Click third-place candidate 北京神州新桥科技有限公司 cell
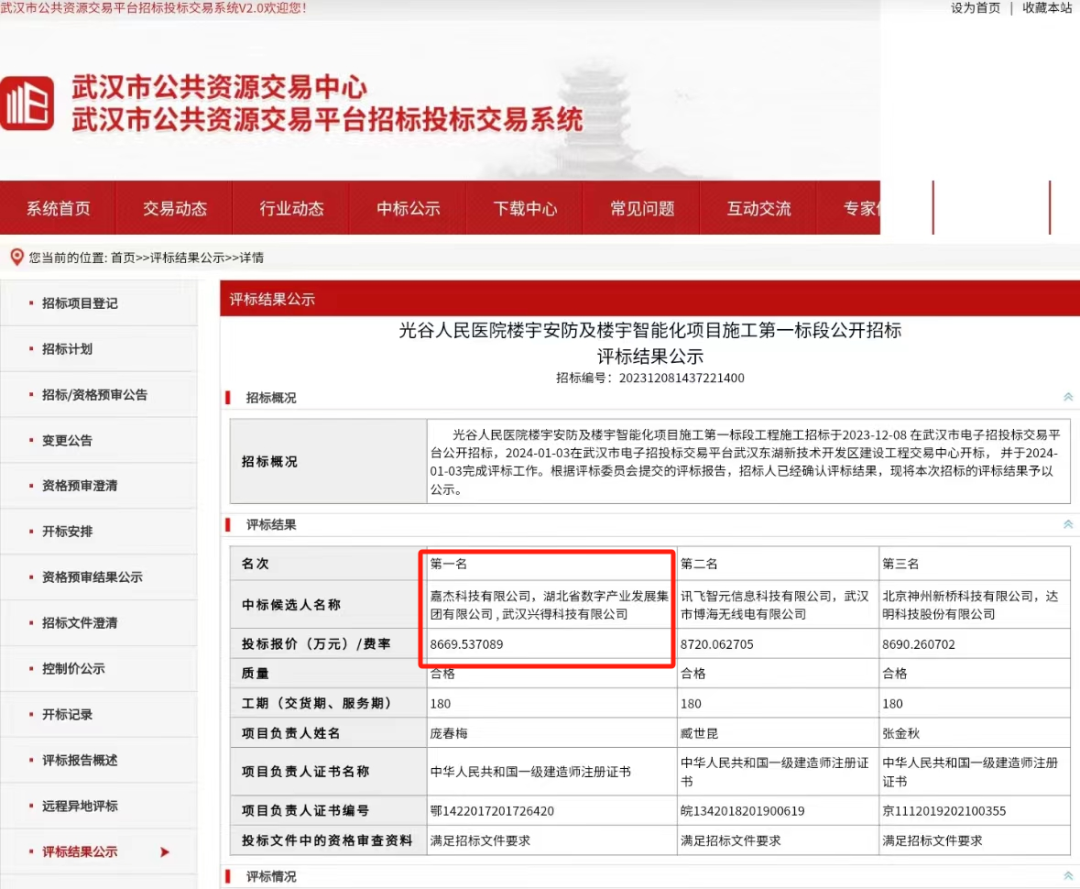 (x=975, y=605)
